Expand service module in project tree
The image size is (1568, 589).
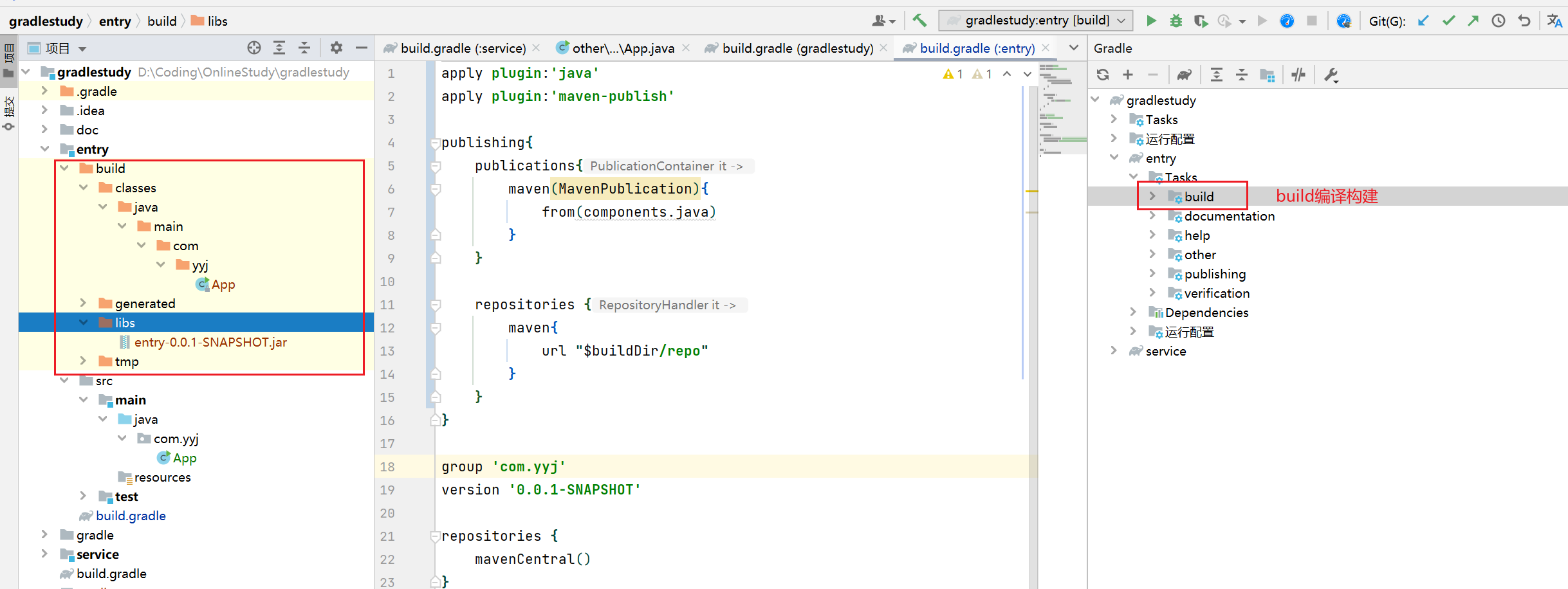coord(44,554)
